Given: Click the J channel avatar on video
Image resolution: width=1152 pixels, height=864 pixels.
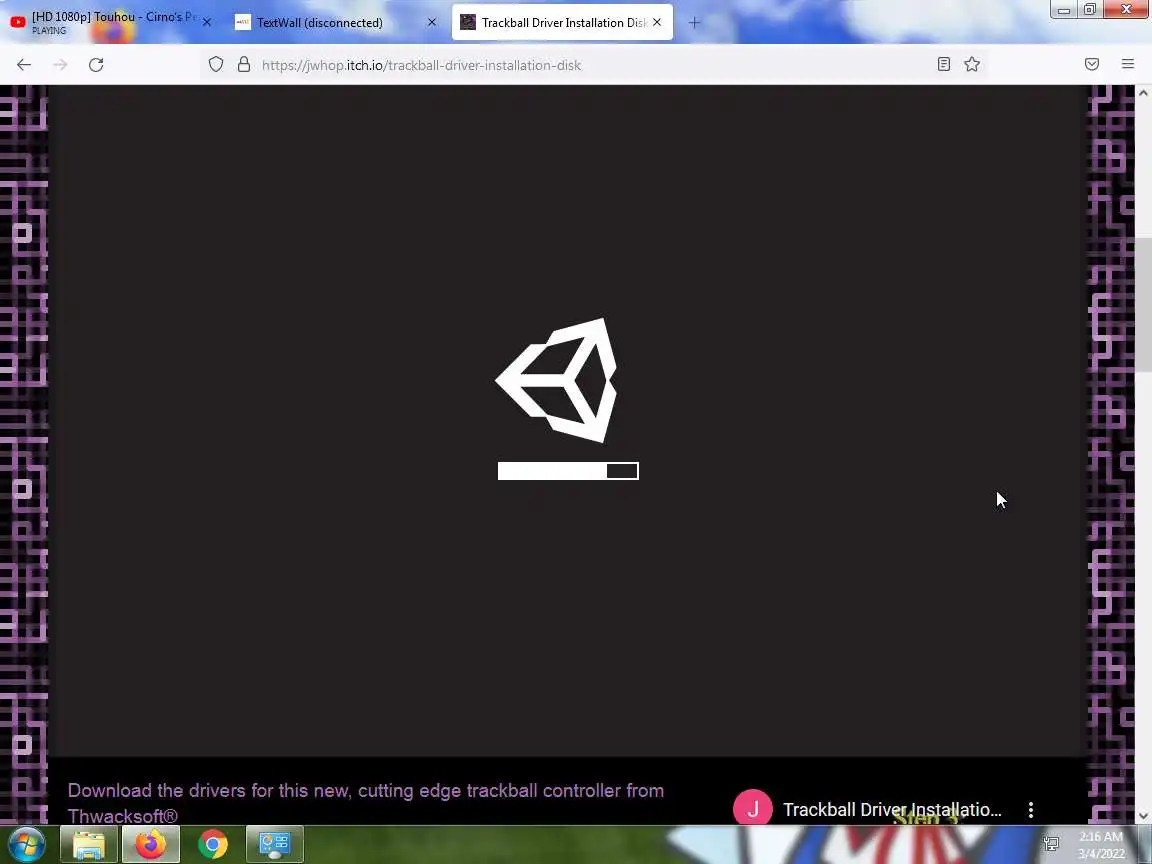Looking at the screenshot, I should pos(752,809).
